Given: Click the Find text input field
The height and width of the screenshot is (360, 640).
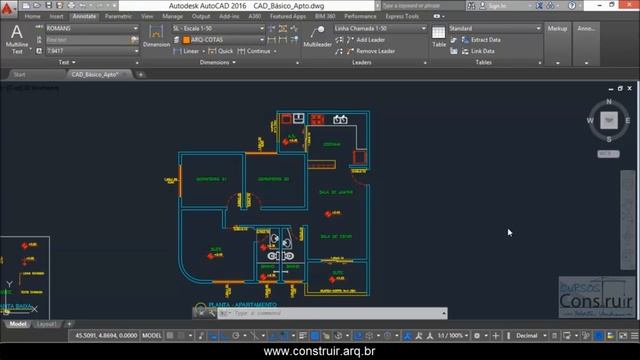Looking at the screenshot, I should tap(88, 40).
